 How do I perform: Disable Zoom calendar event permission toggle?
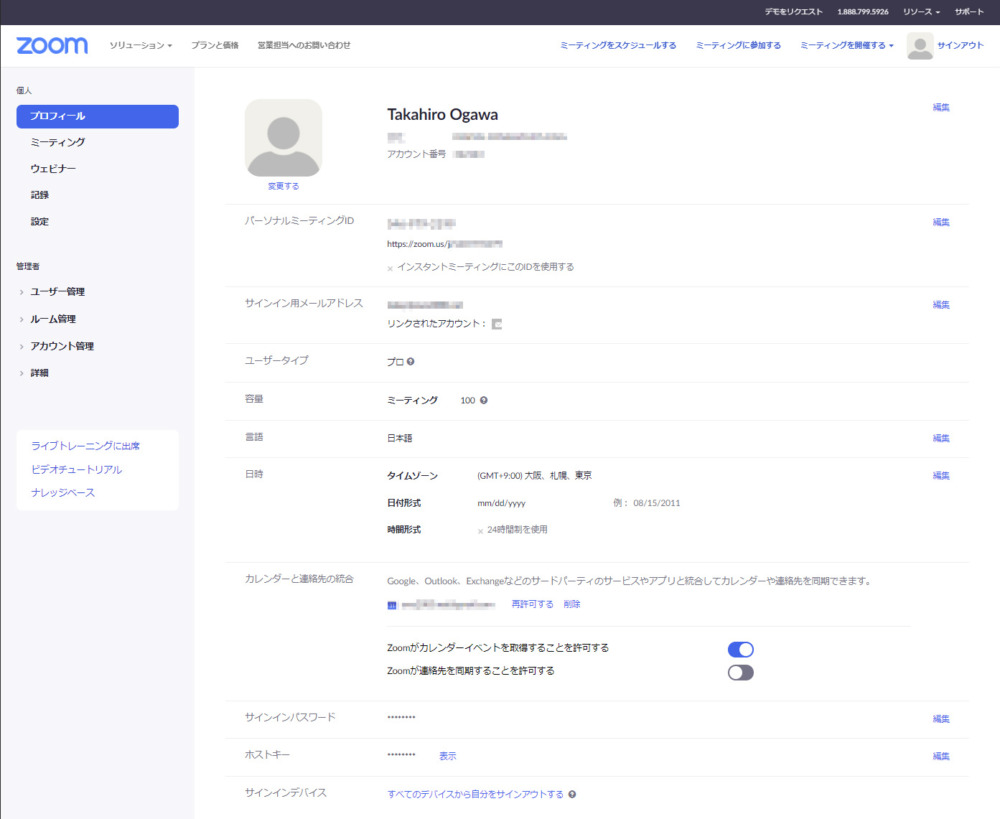740,649
